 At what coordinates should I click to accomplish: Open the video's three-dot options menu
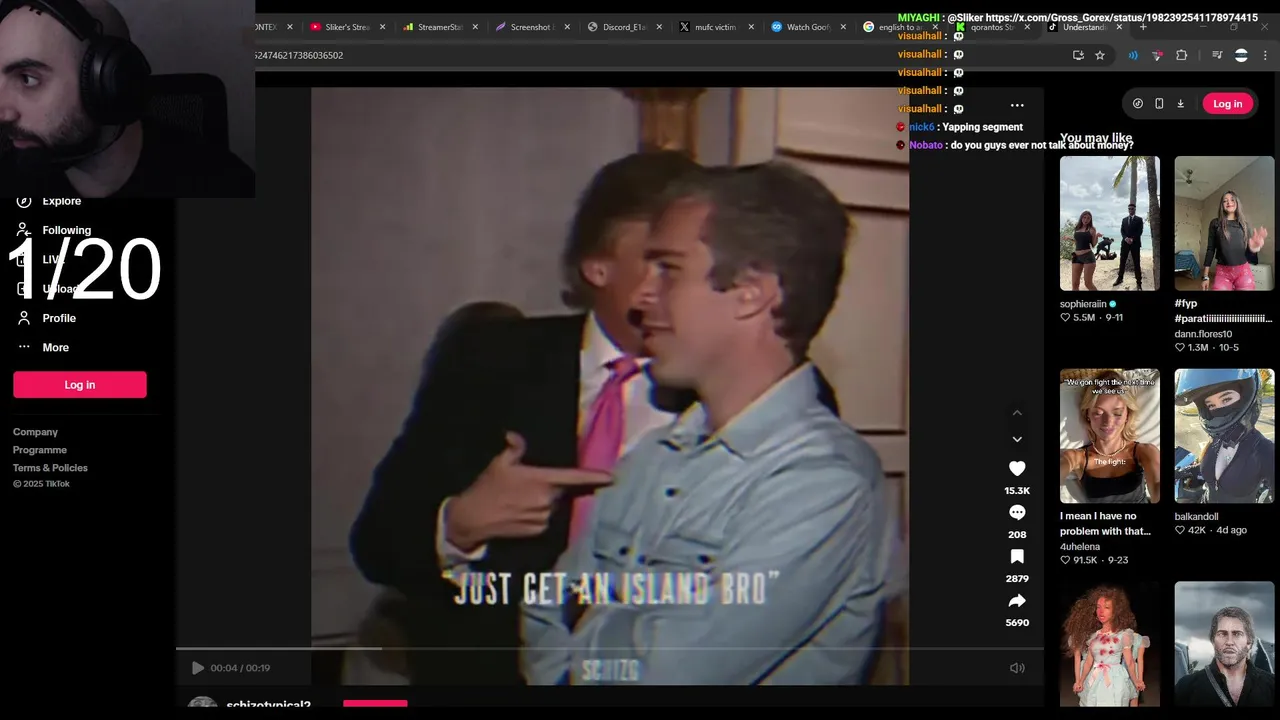click(x=1017, y=105)
